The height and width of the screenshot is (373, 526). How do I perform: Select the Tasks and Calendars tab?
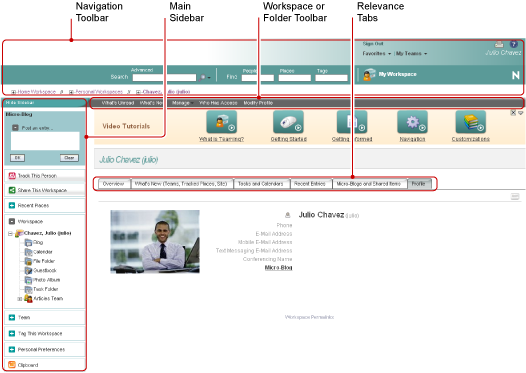point(261,184)
